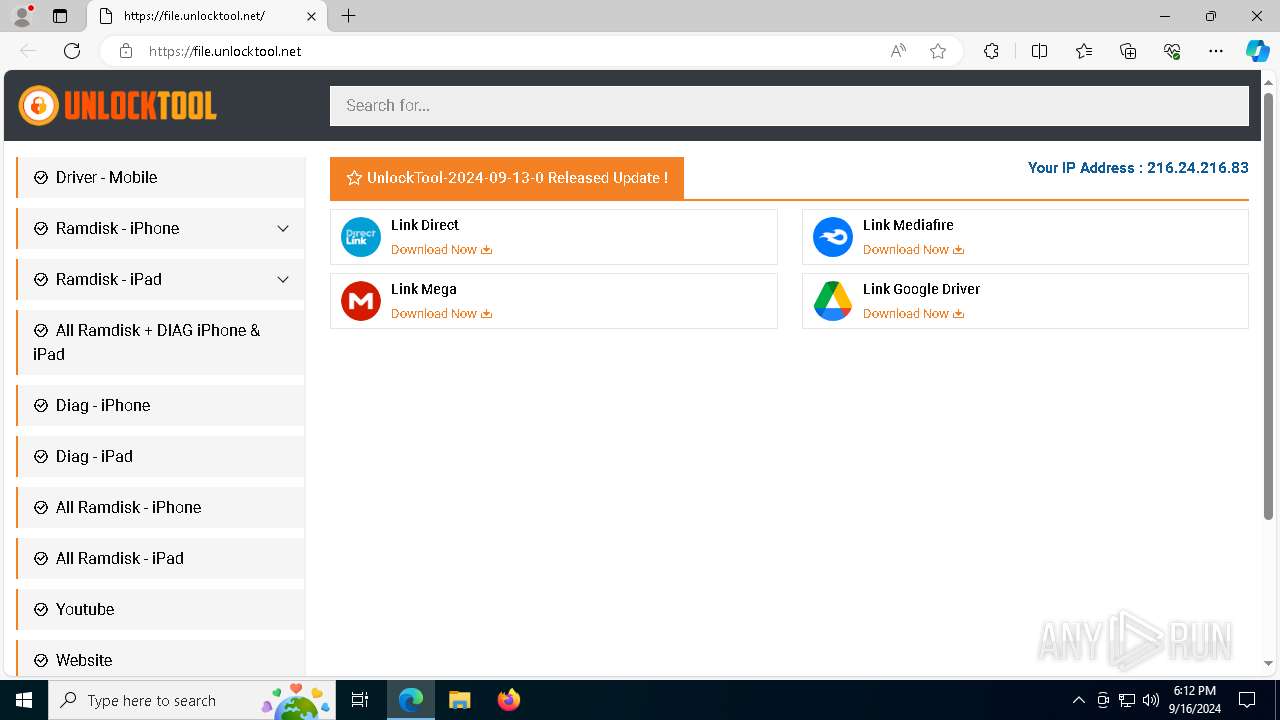Click scrollbar down arrow
Screen dimensions: 1280x720
(x=1269, y=663)
